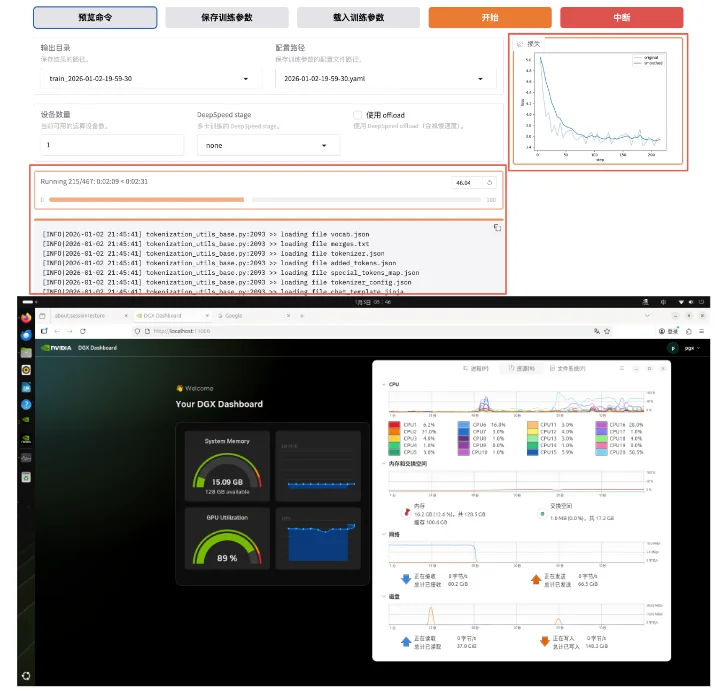
Task: Click the red 中断 abort button
Action: [620, 18]
